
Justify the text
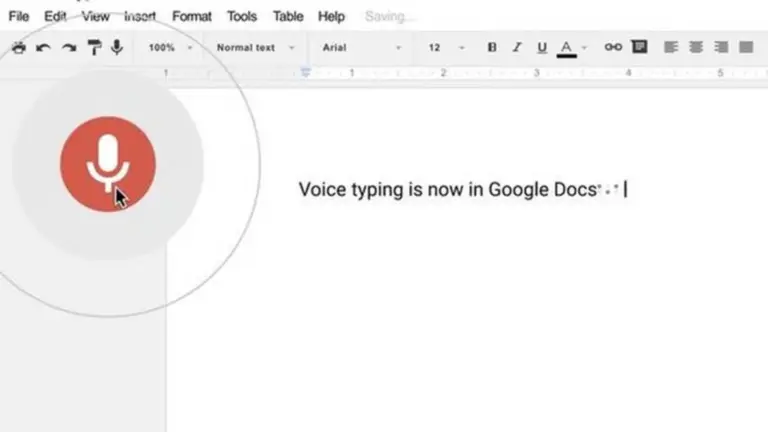[746, 47]
